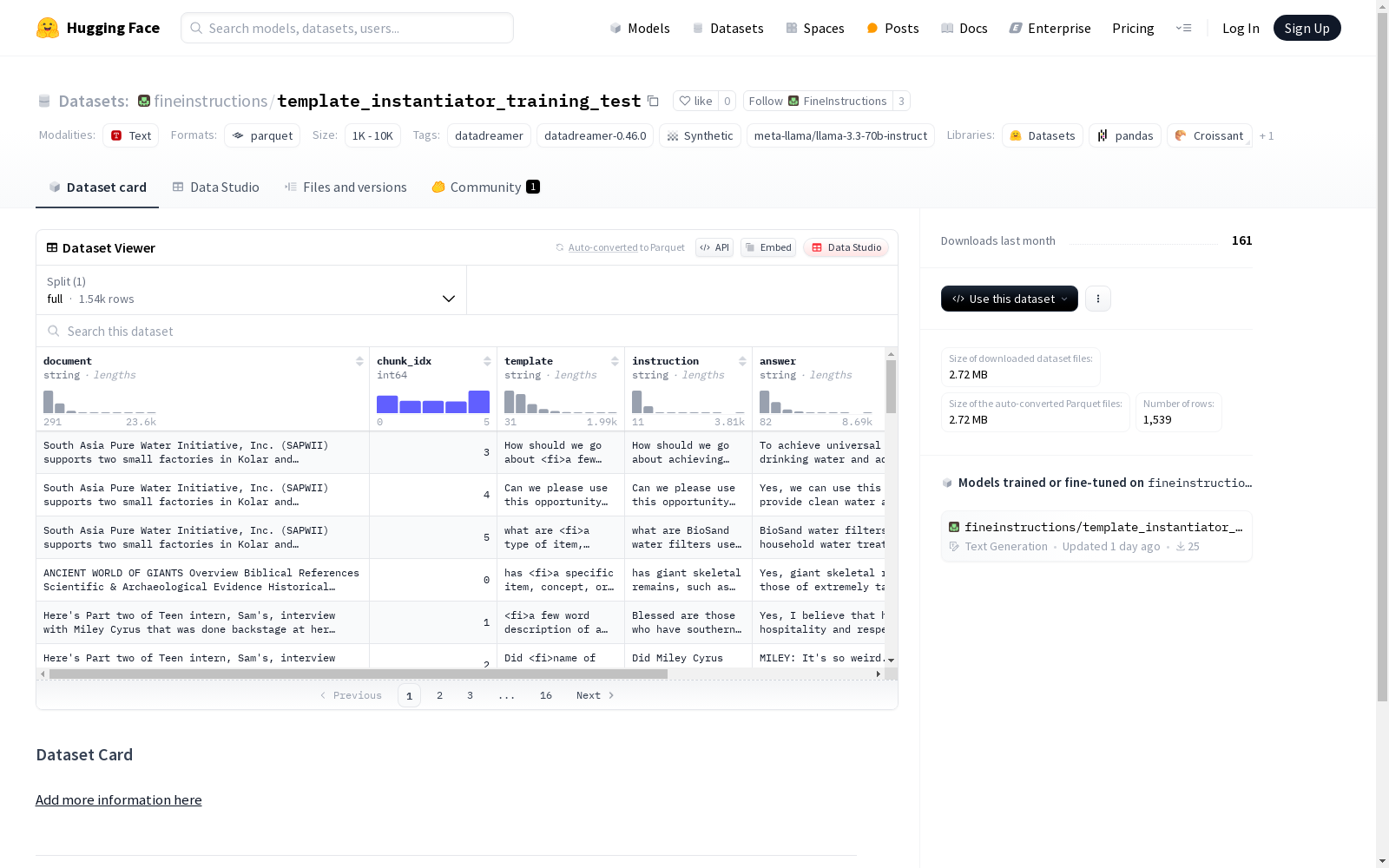Click the Auto-converted to Parquet link
The image size is (1389, 868).
point(620,247)
